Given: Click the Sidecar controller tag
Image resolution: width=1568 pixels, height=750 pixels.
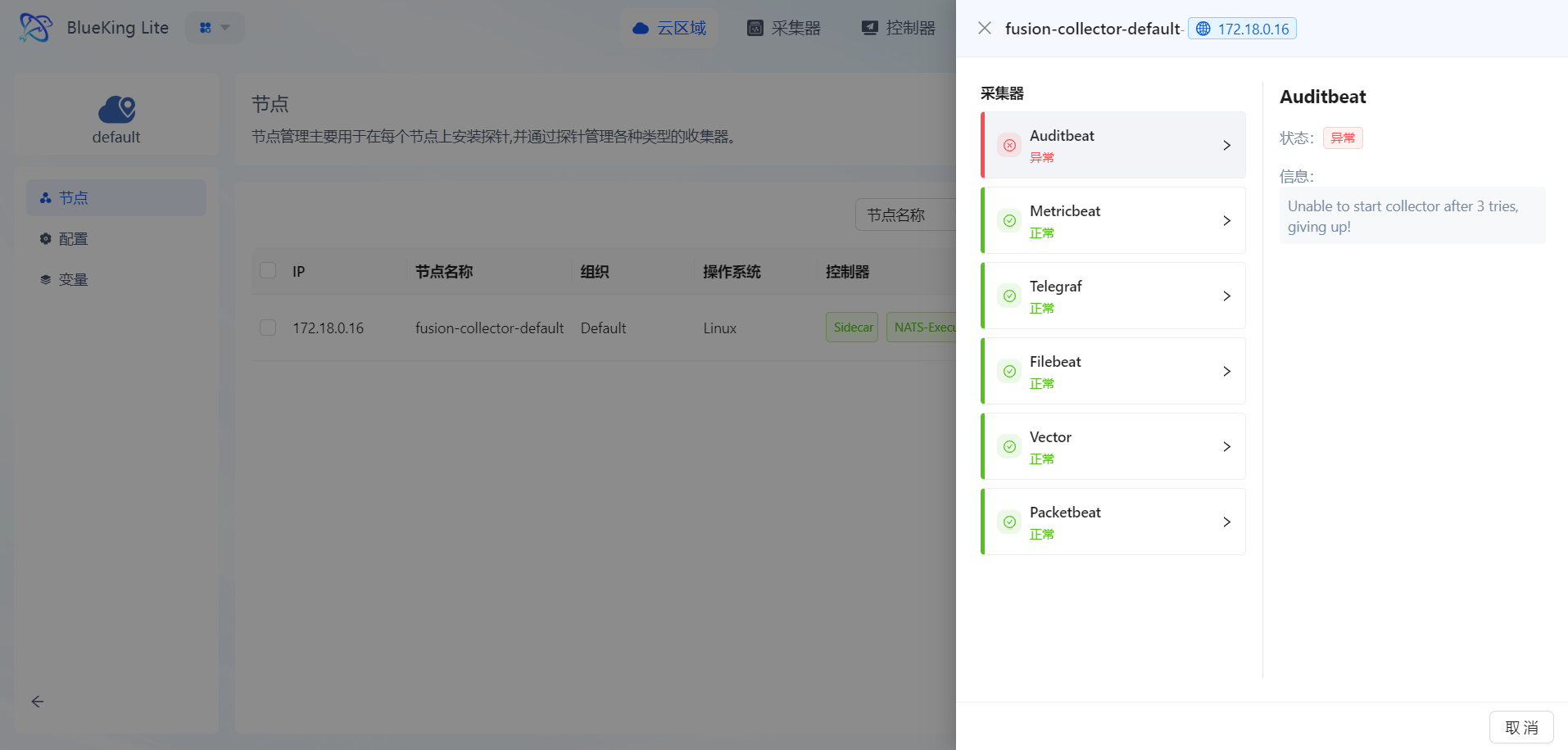Looking at the screenshot, I should (852, 328).
